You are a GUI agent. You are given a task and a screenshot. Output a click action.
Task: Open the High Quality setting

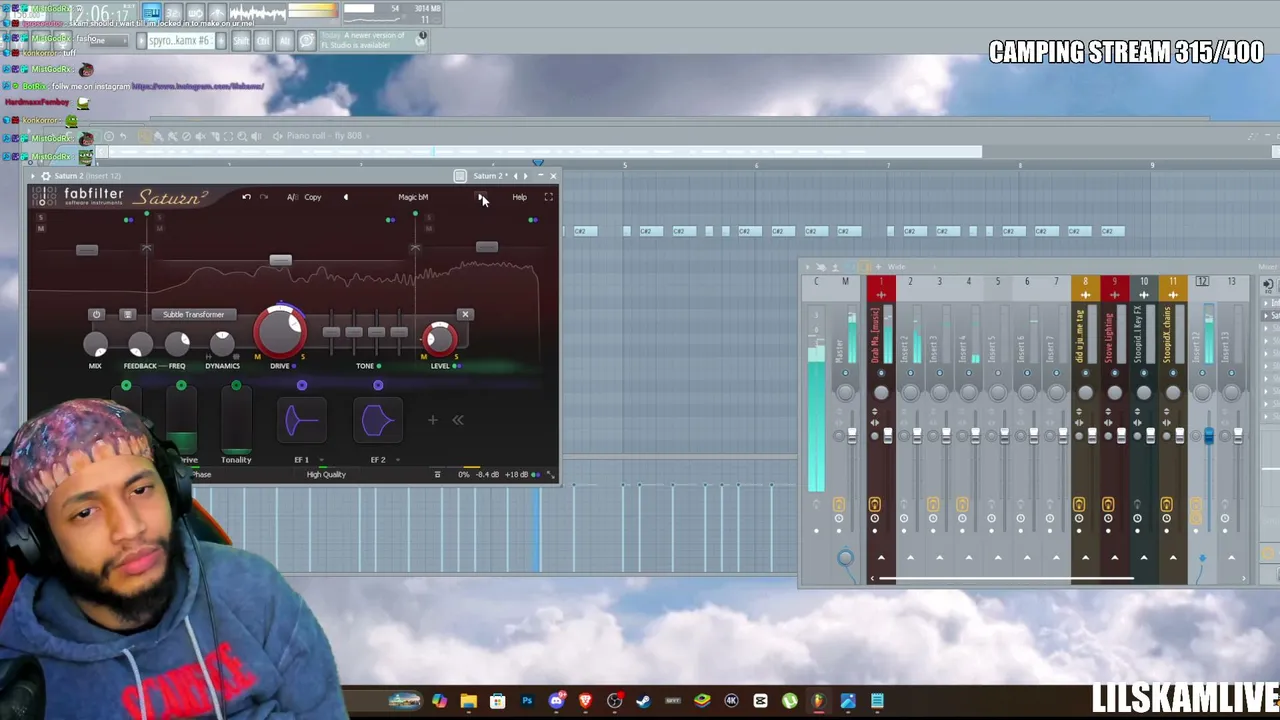(x=326, y=475)
